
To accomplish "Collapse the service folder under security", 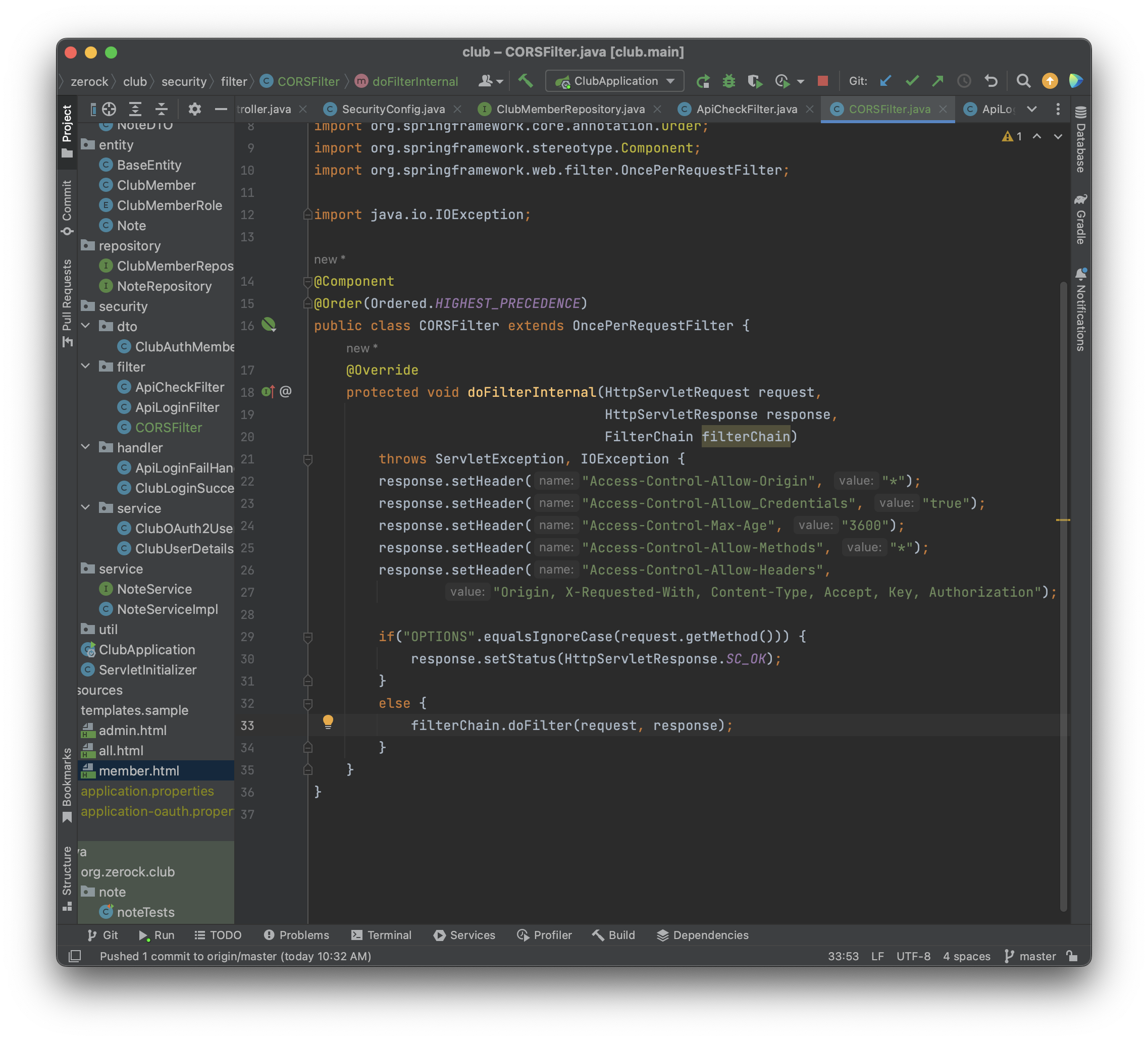I will click(86, 508).
